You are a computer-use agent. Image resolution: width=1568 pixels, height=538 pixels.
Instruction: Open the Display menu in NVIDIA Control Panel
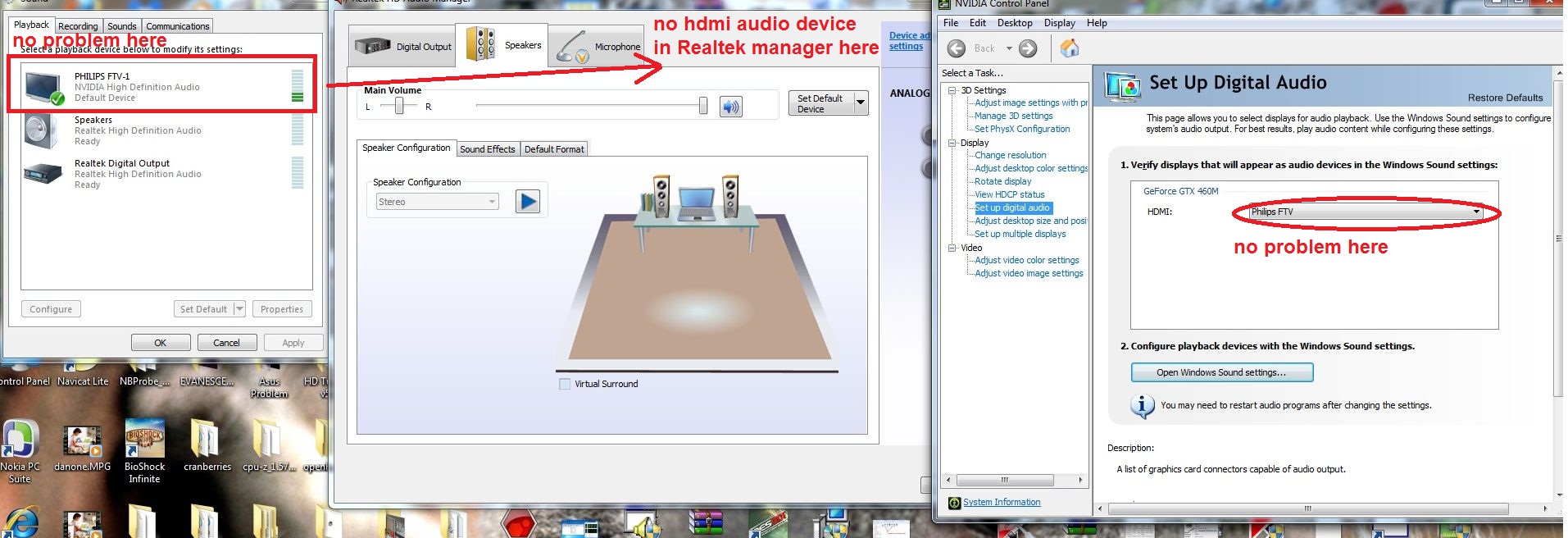1060,23
